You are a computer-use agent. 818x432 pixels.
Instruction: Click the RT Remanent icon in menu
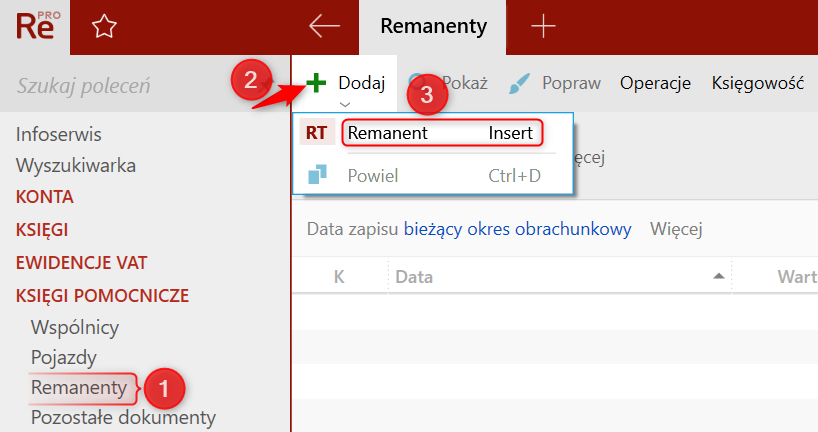point(316,133)
